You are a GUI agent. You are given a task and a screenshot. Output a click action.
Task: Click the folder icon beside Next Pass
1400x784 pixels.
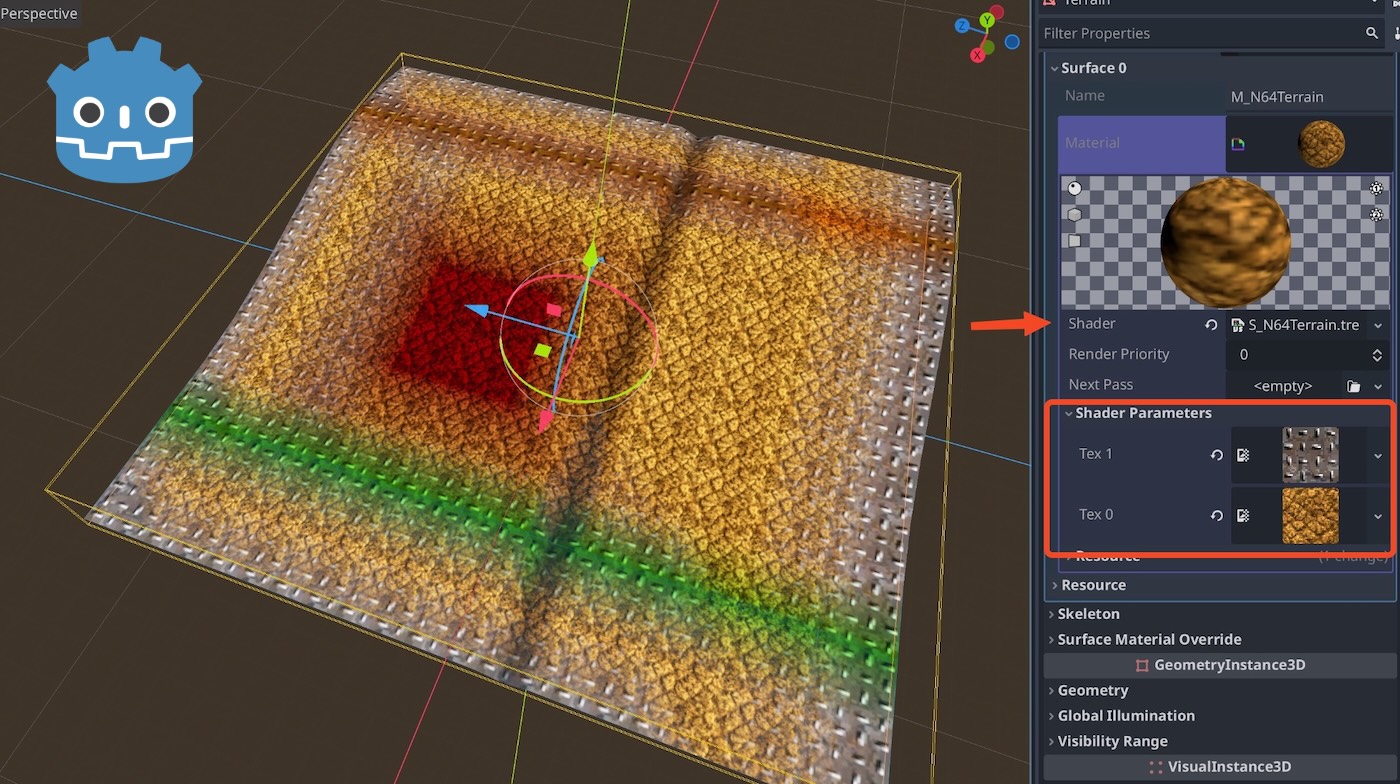click(1353, 386)
